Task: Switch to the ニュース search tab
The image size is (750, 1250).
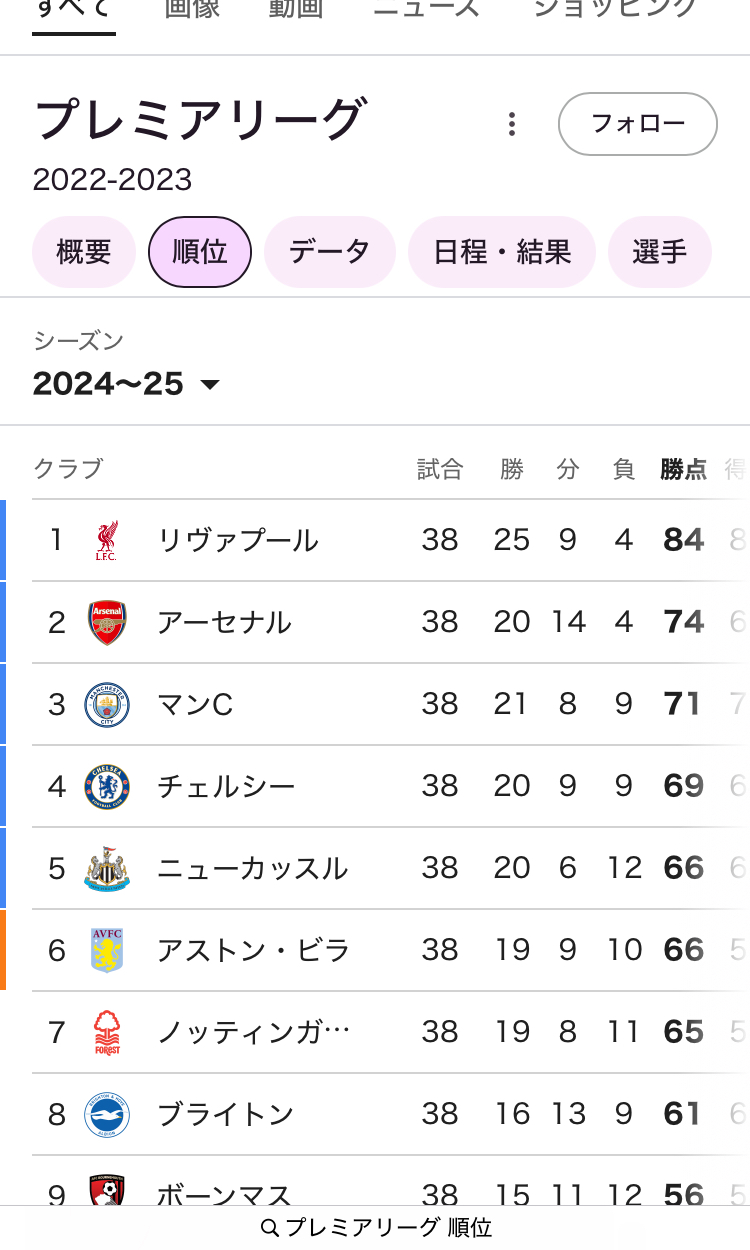Action: pyautogui.click(x=427, y=10)
